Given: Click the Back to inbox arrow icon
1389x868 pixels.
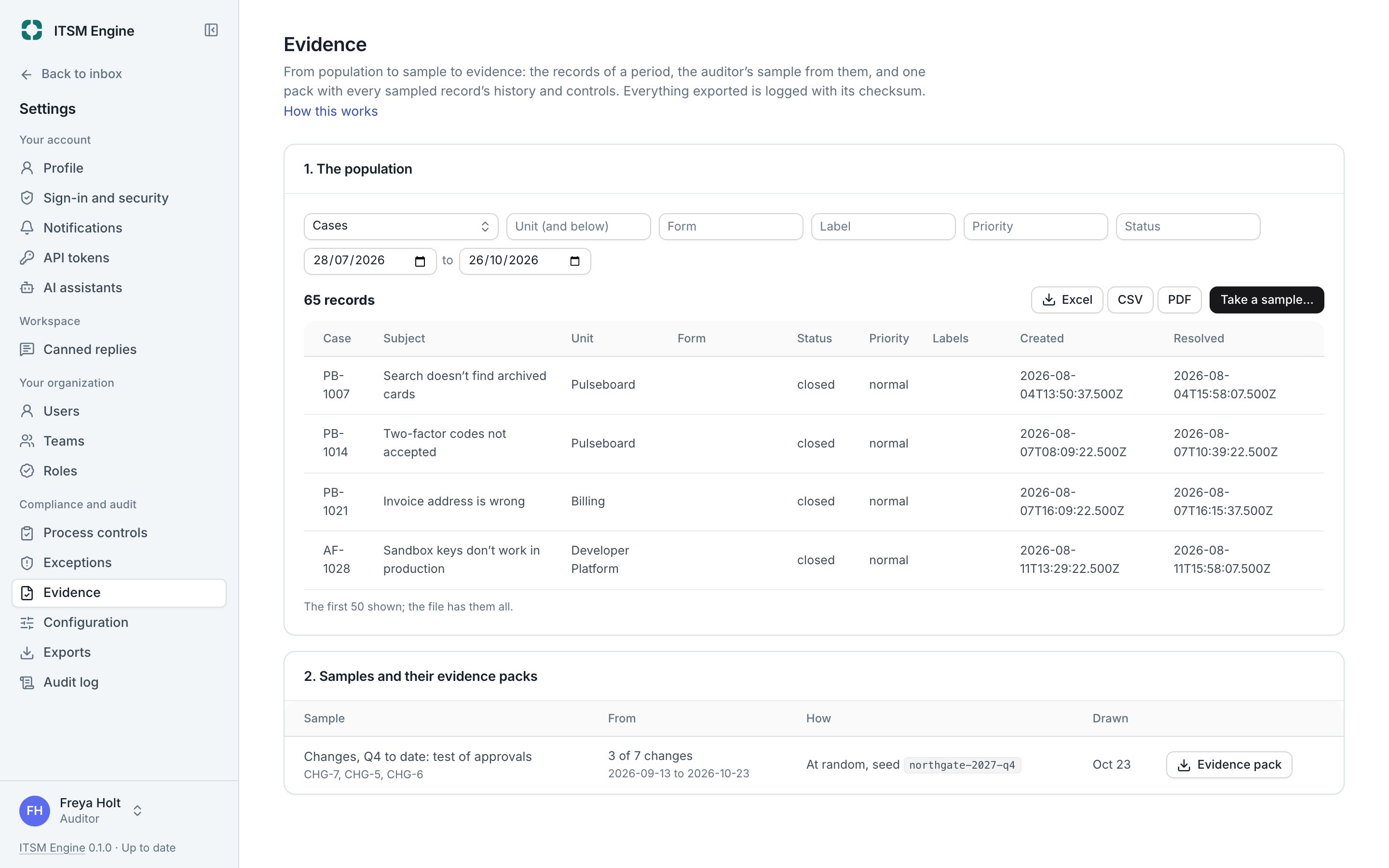Looking at the screenshot, I should coord(27,74).
